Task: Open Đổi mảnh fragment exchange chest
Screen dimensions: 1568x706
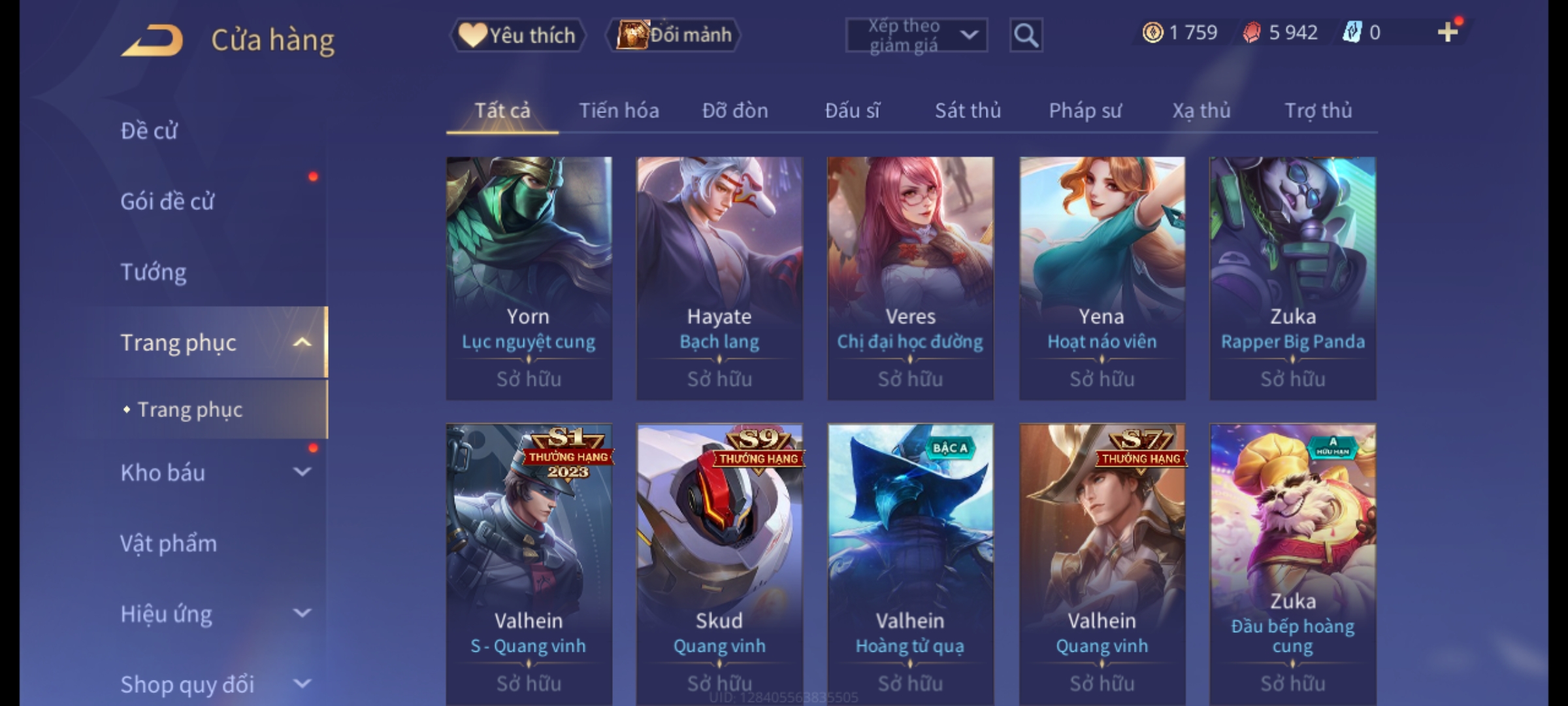Action: click(674, 35)
